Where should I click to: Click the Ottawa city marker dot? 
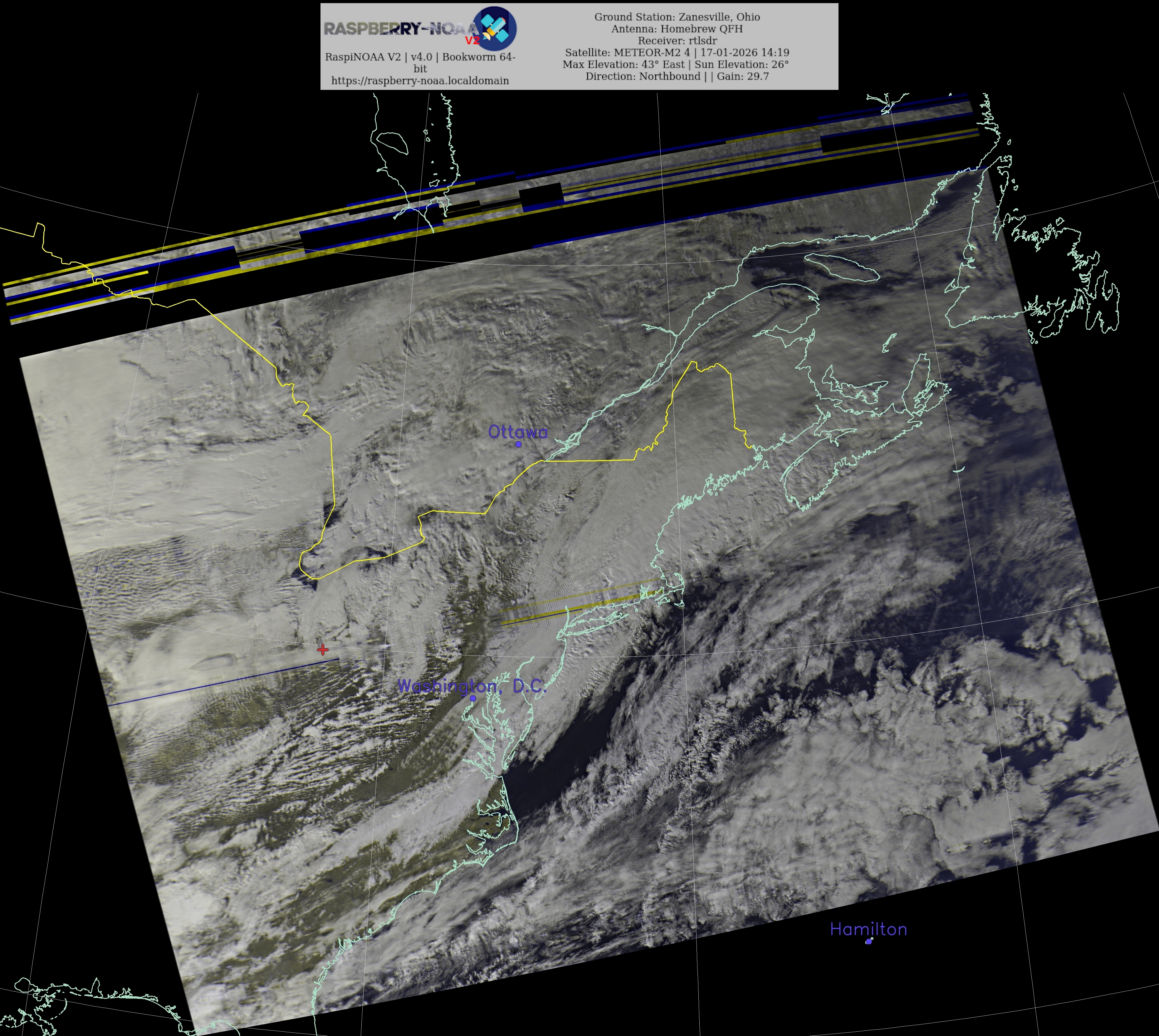tap(518, 444)
